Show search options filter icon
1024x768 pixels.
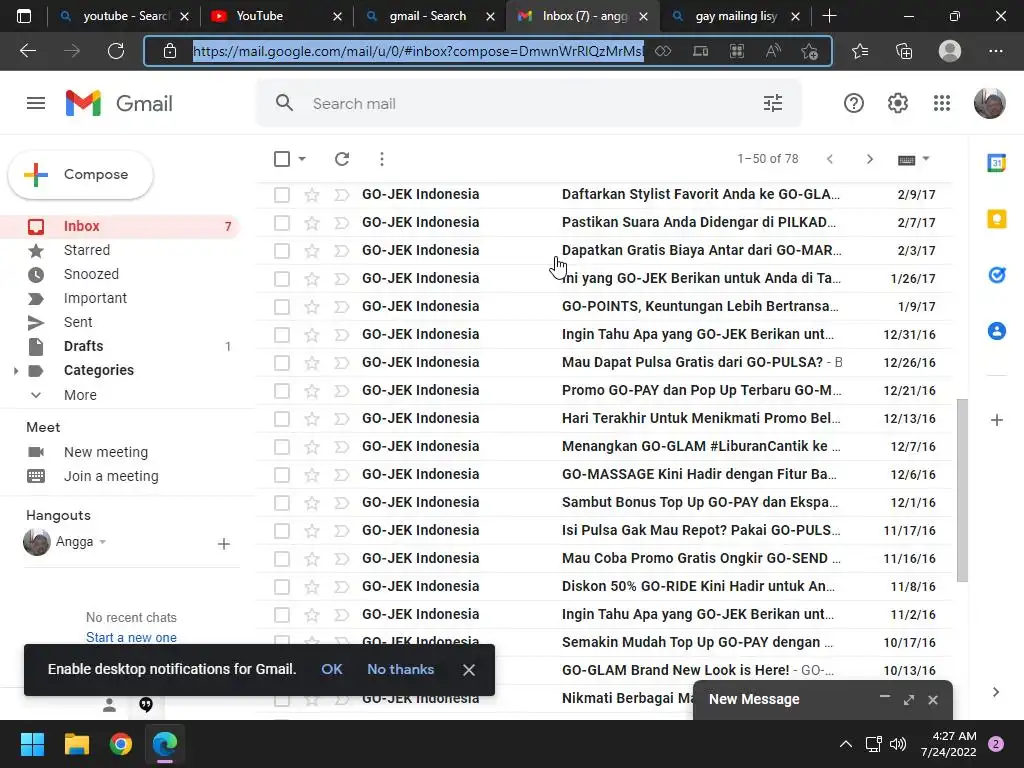[773, 103]
